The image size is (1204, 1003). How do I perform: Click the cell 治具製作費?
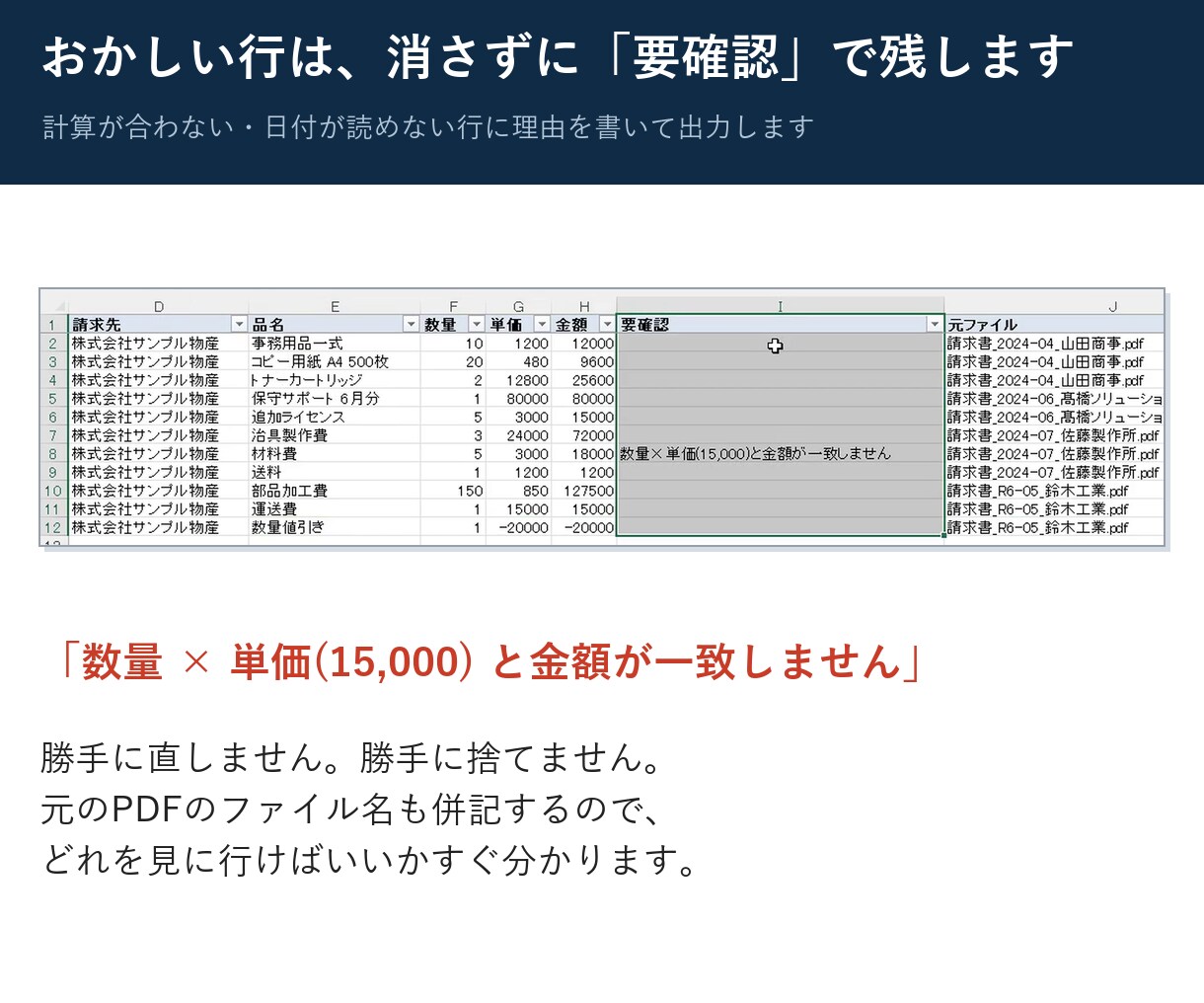tap(335, 435)
